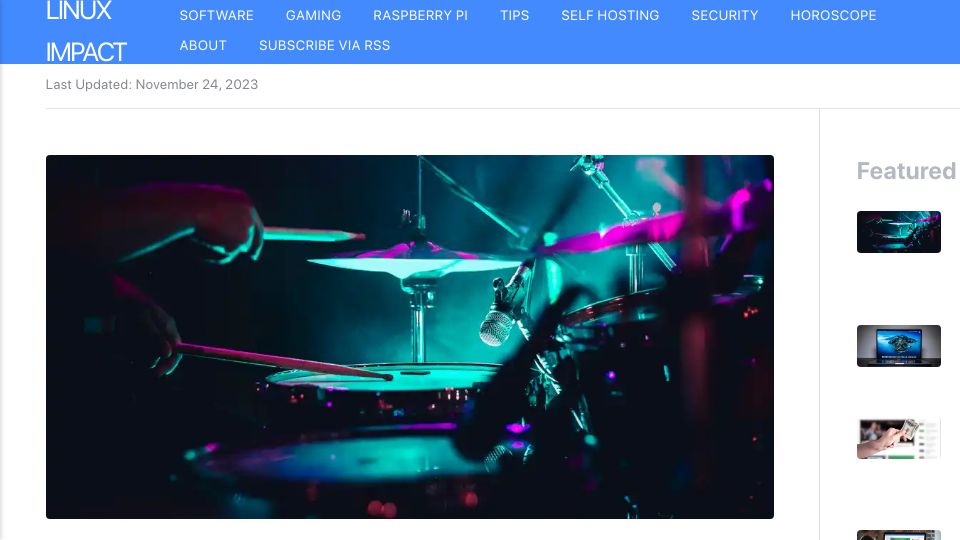The width and height of the screenshot is (960, 540).
Task: Open the Tips navigation link
Action: pos(514,15)
